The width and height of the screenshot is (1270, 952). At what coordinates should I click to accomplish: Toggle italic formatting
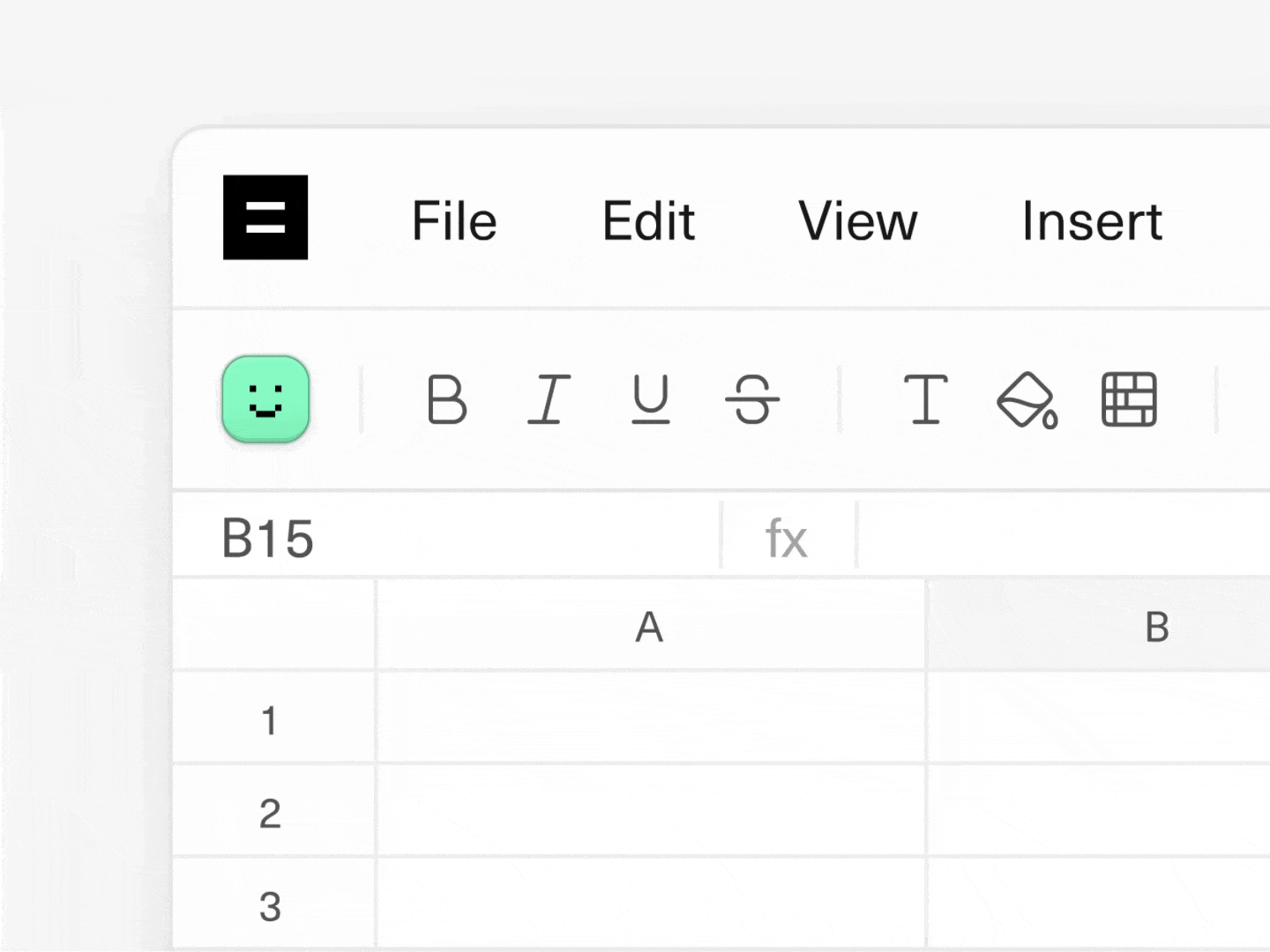[x=549, y=399]
